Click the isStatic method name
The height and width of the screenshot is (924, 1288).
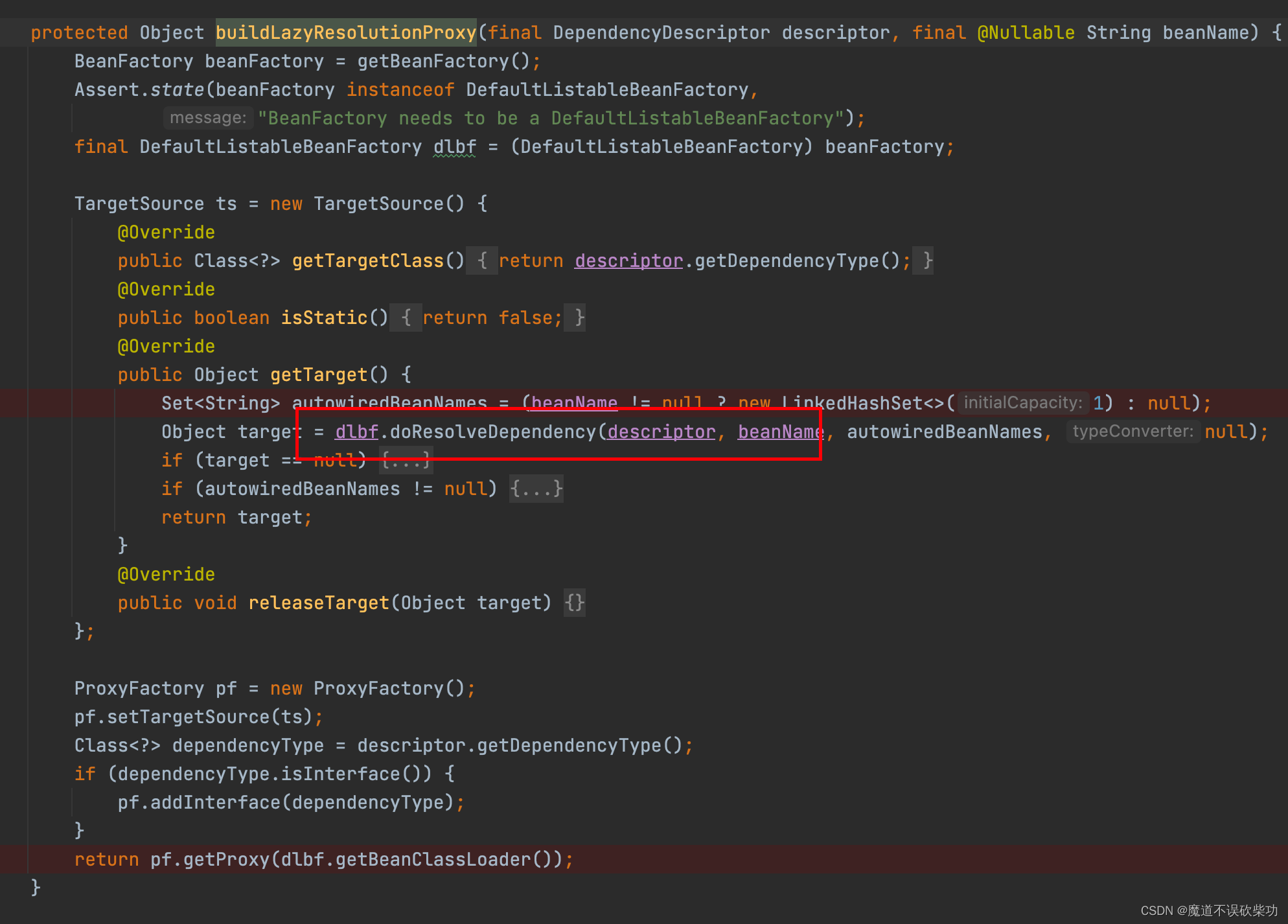[x=324, y=318]
